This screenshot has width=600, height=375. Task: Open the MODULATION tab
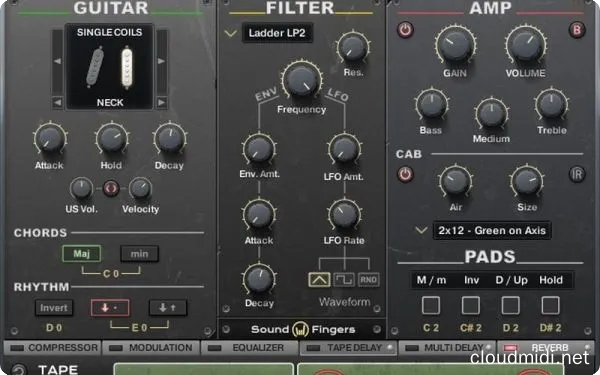click(151, 348)
